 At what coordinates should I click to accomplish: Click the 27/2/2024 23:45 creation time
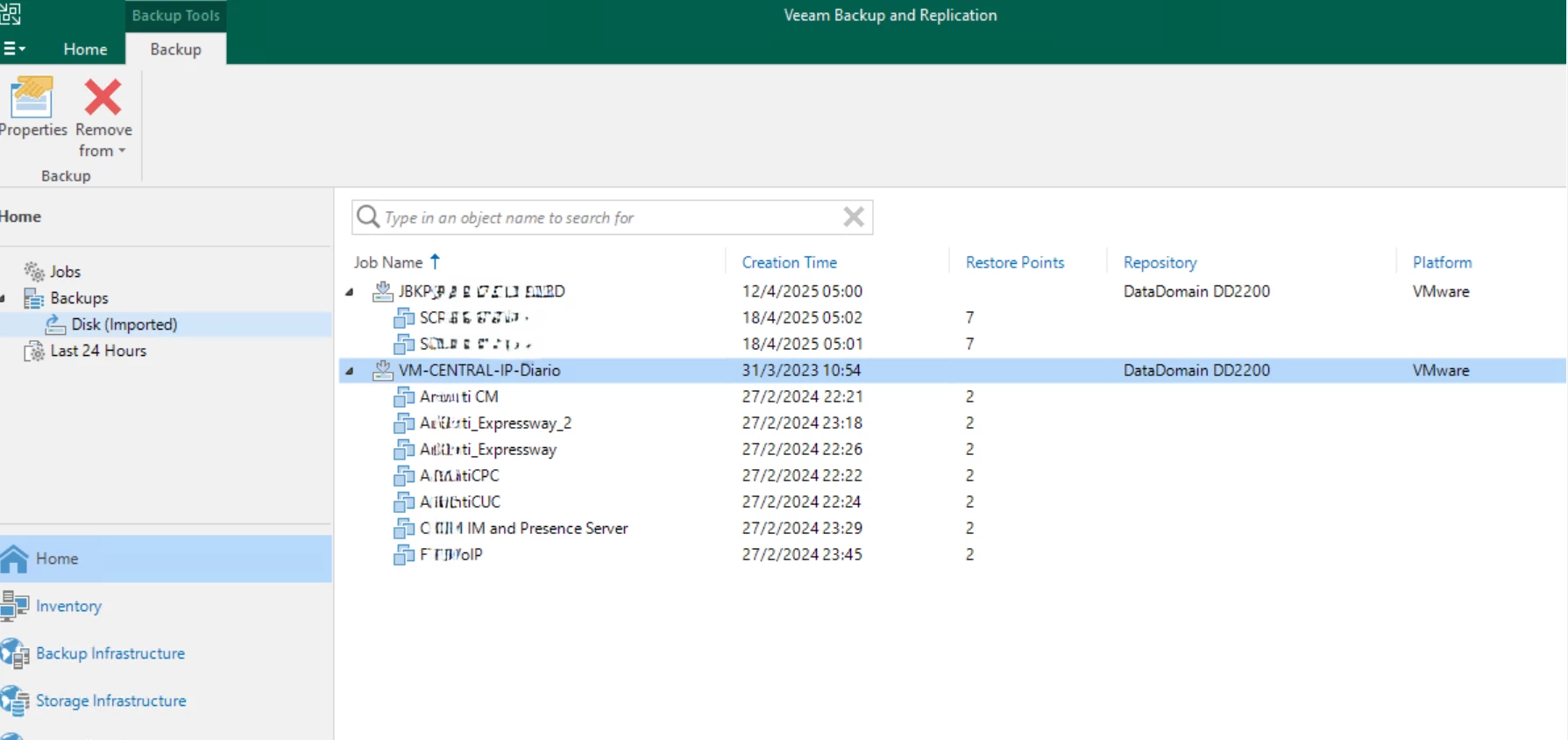tap(802, 554)
